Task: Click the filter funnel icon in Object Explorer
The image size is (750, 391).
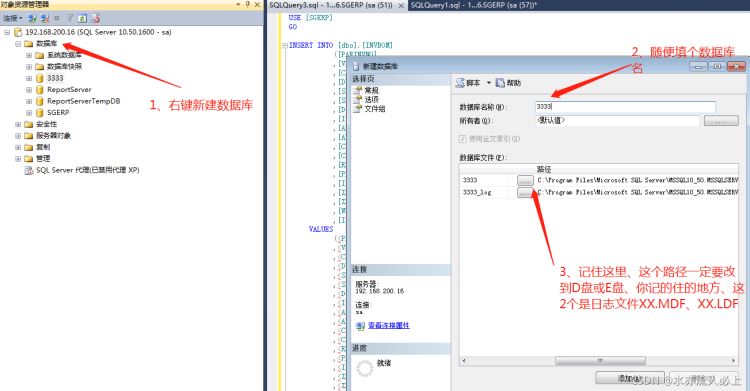Action: [70, 18]
